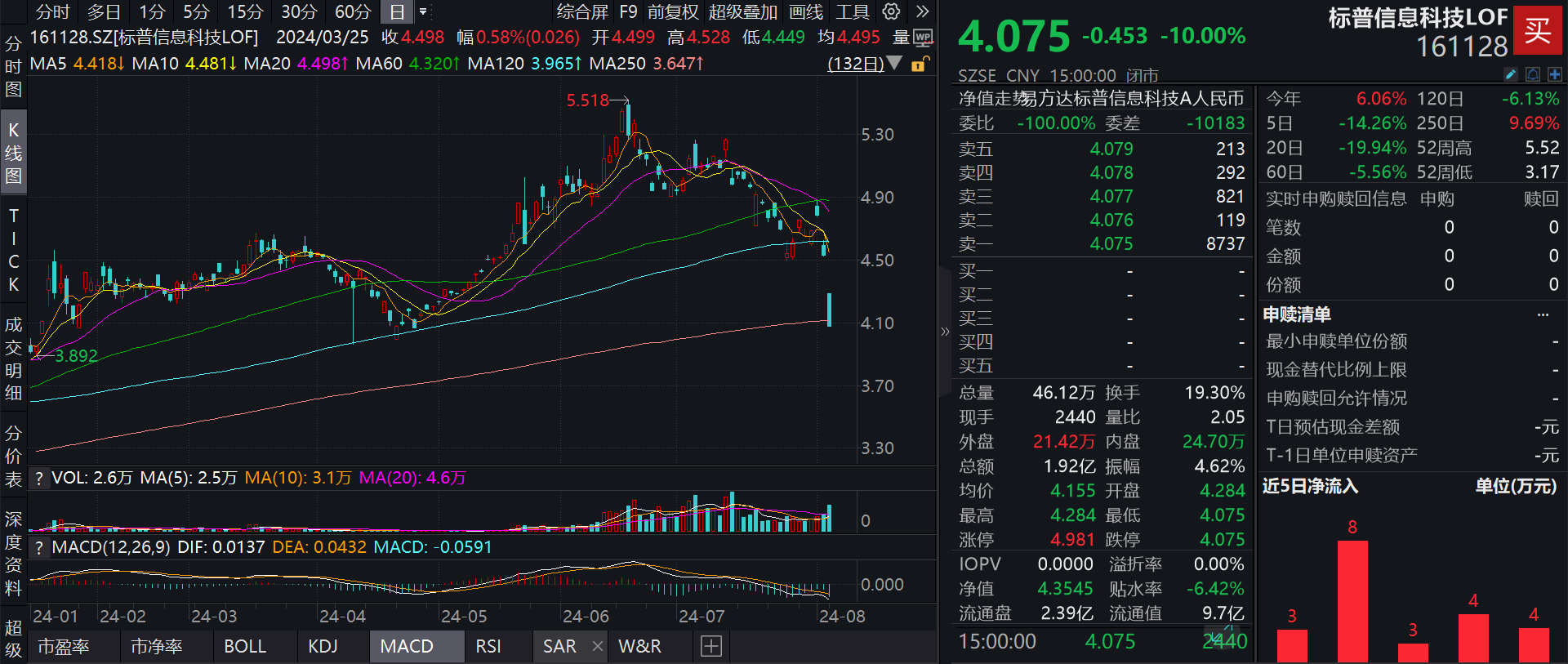Close the SAR indicator tab
The width and height of the screenshot is (1568, 664).
598,646
